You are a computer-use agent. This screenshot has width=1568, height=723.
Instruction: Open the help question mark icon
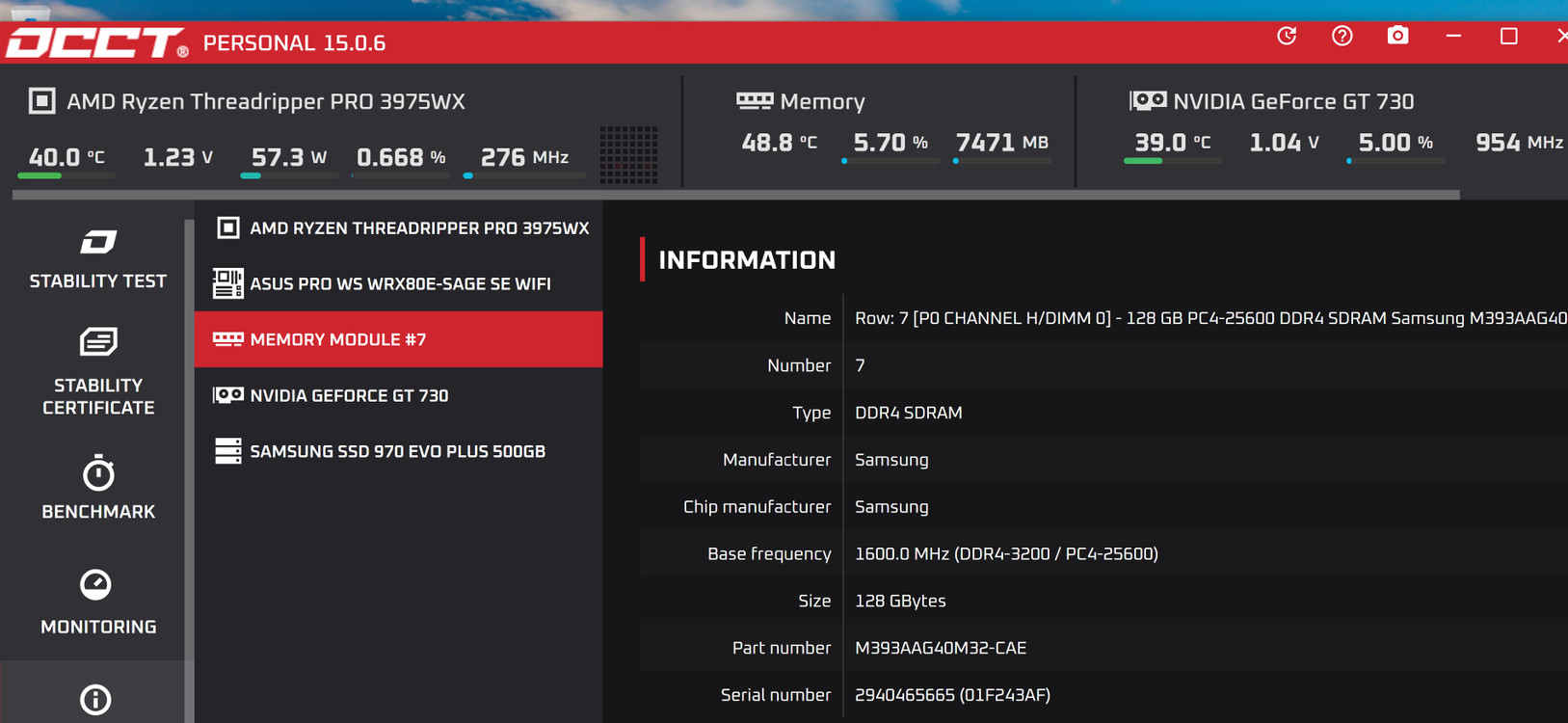tap(1342, 37)
